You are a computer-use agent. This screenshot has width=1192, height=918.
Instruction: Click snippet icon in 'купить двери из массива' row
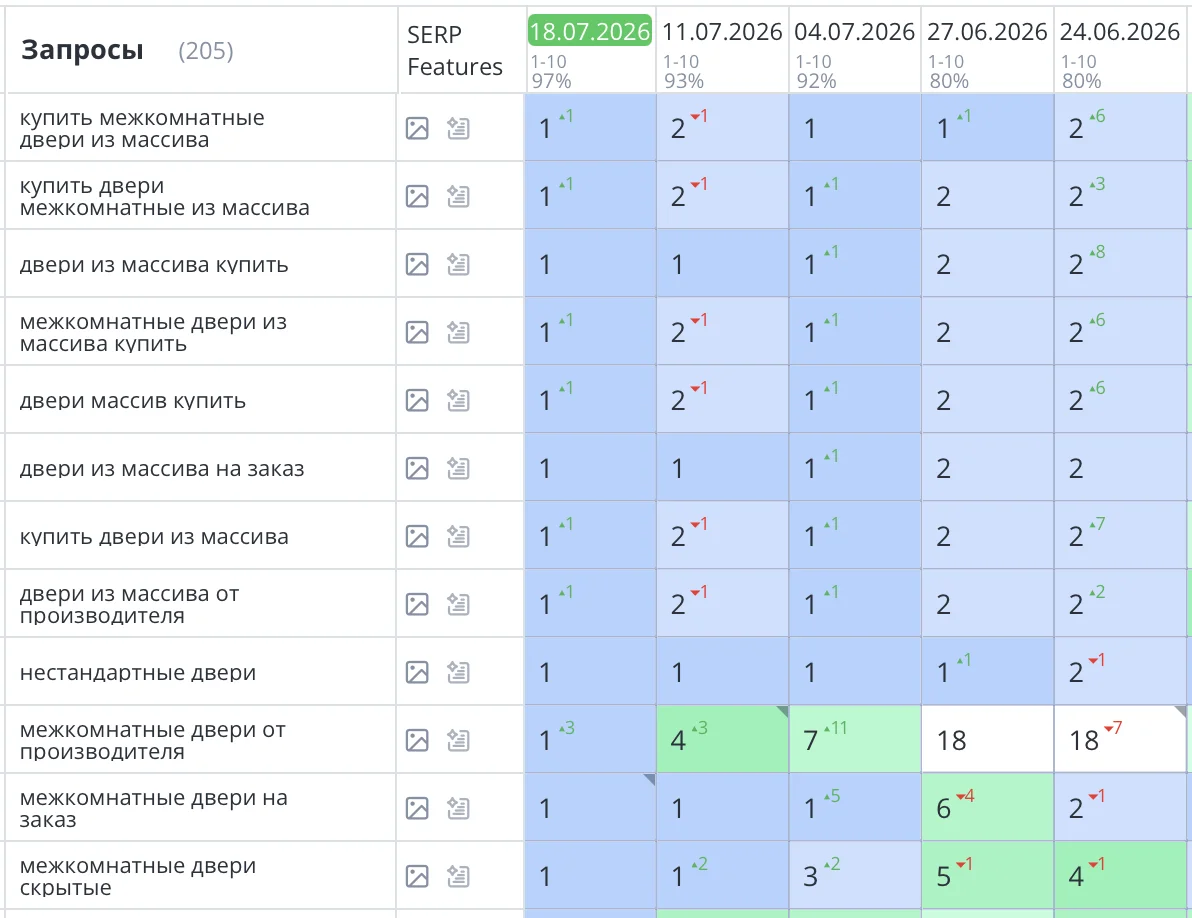[x=458, y=537]
